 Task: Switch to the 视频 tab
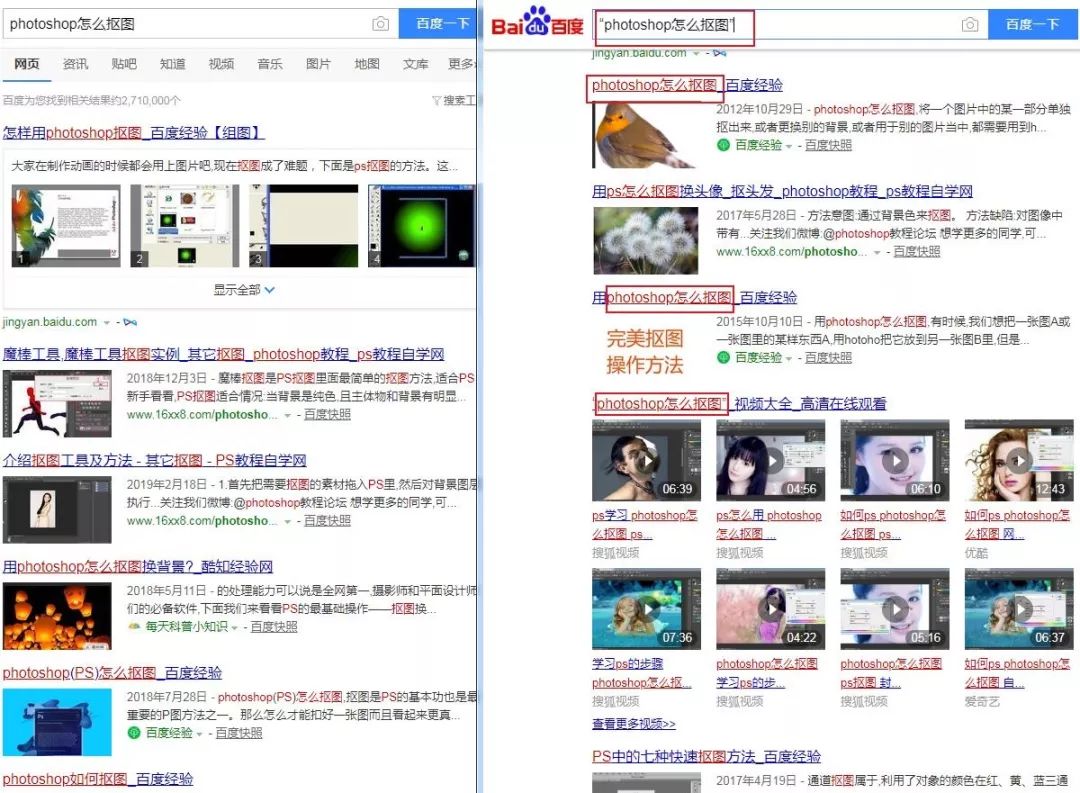(221, 64)
